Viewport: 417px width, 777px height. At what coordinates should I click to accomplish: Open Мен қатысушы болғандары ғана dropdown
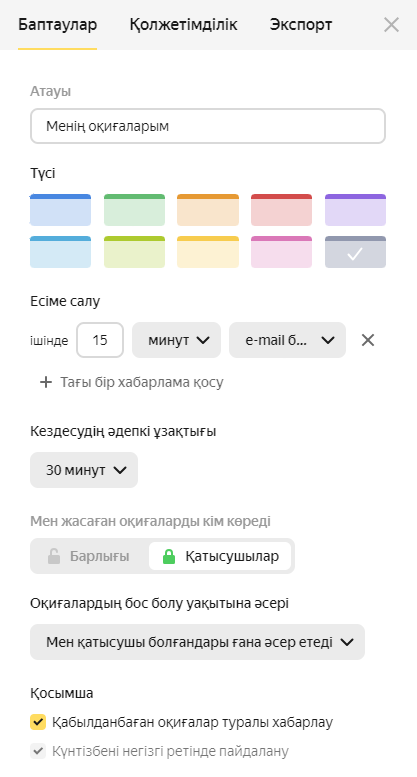click(197, 642)
